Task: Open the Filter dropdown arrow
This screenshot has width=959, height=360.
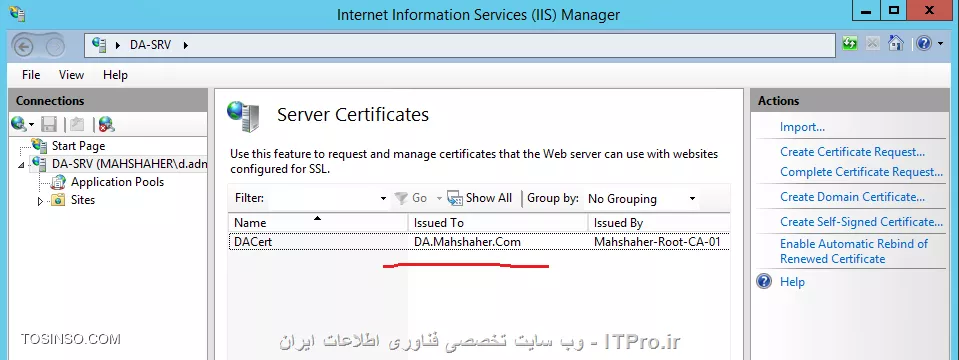Action: tap(383, 199)
